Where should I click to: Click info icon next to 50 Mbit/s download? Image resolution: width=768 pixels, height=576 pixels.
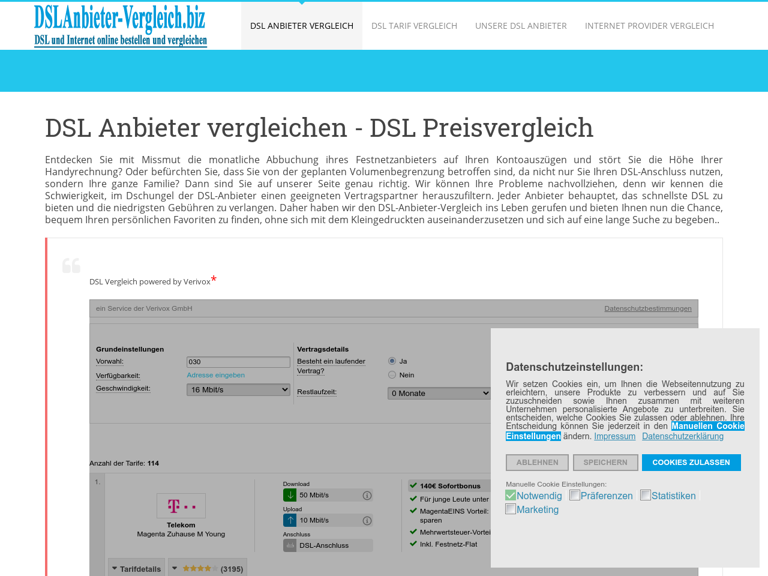367,495
